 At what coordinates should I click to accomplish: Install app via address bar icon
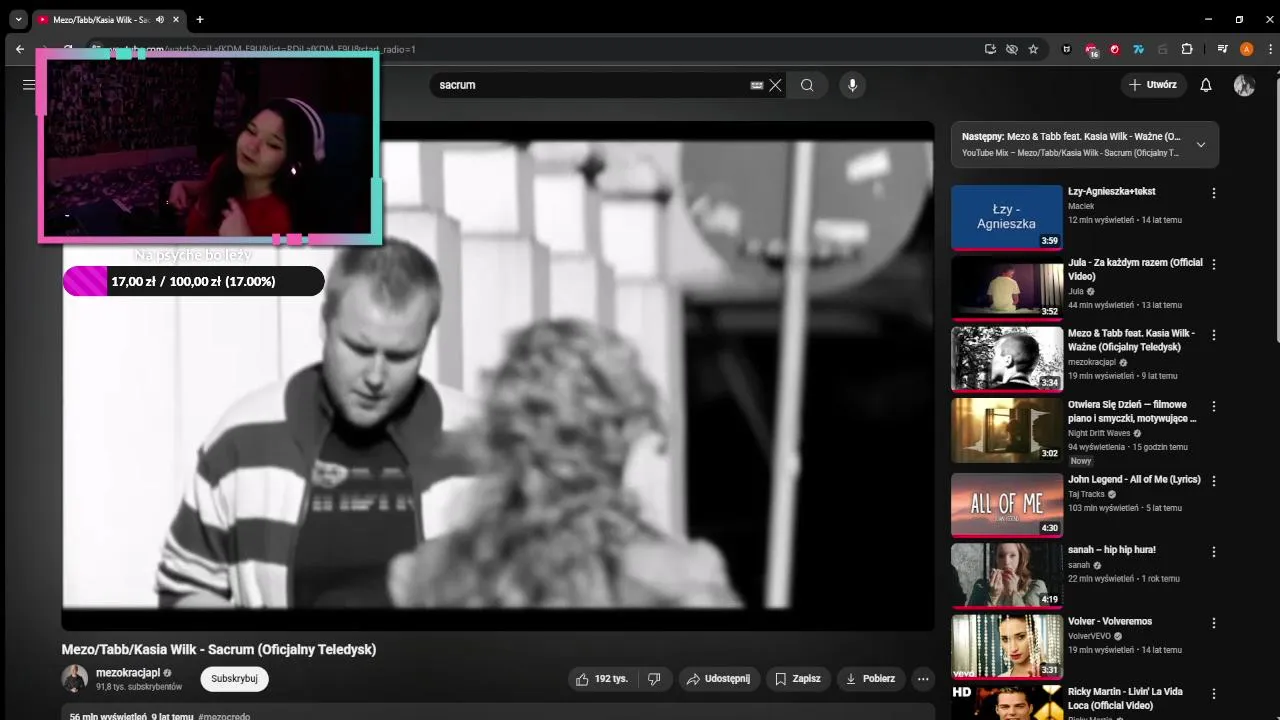[x=990, y=49]
